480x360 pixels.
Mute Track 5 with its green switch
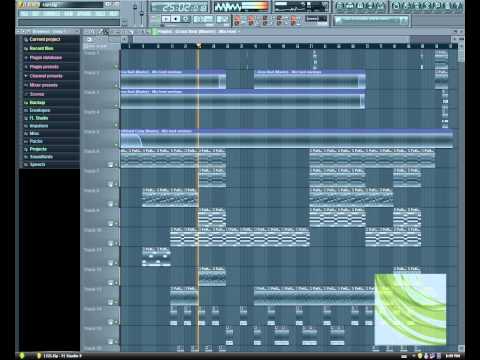tap(116, 145)
